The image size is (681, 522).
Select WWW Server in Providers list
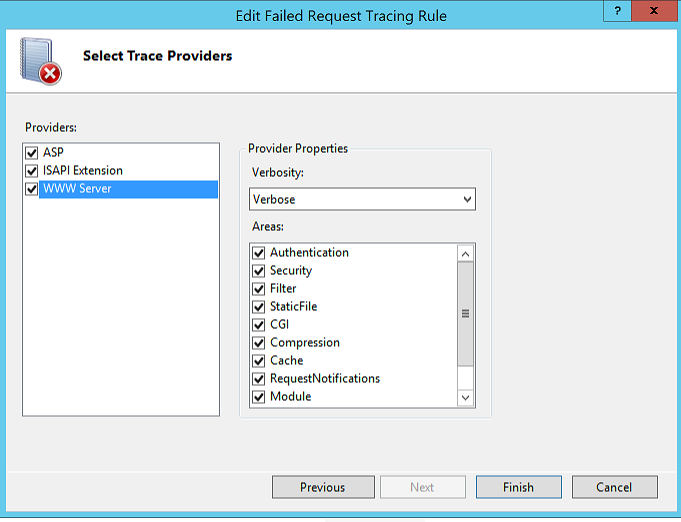tap(127, 189)
